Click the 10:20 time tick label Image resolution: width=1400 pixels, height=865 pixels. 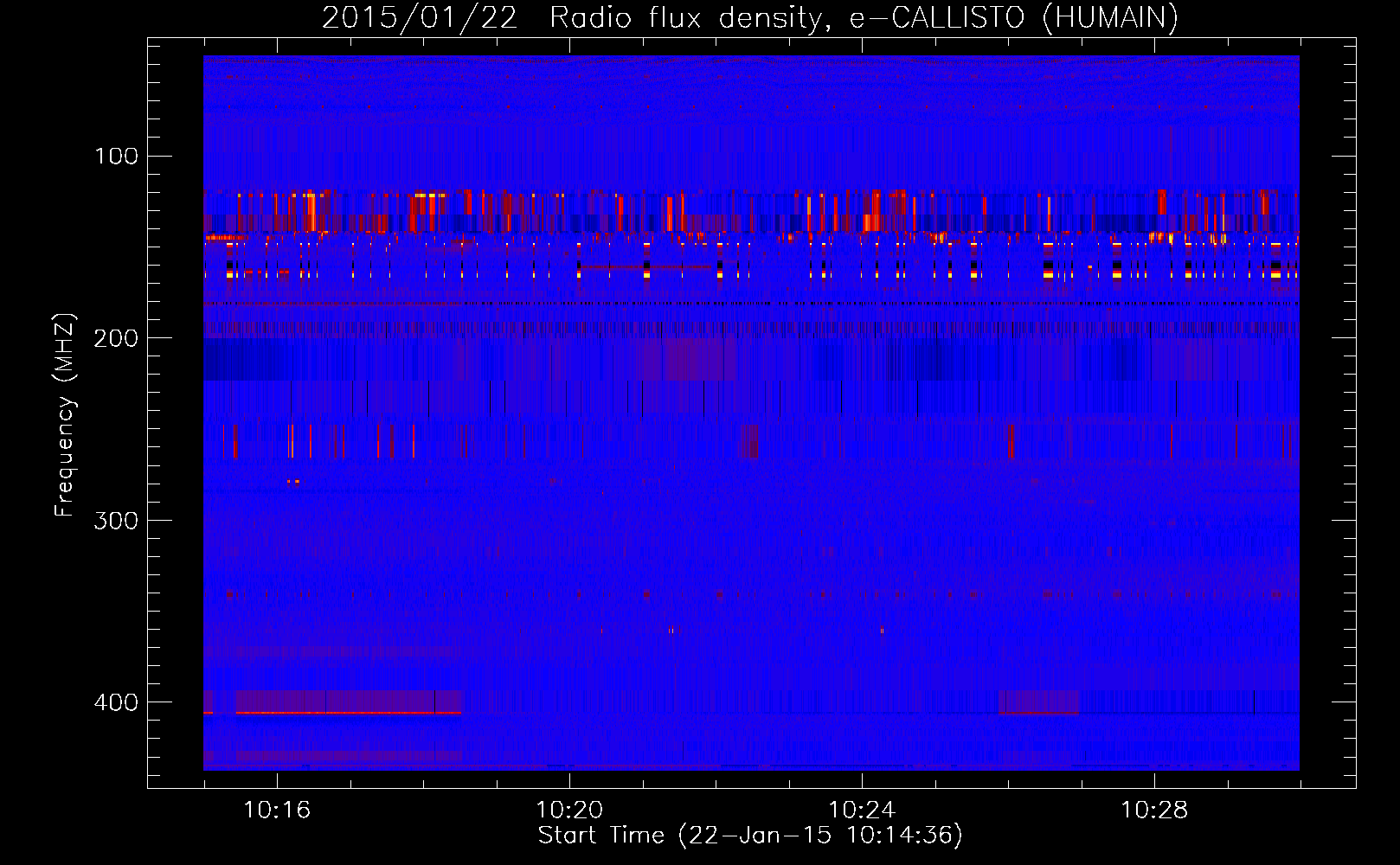pyautogui.click(x=569, y=811)
